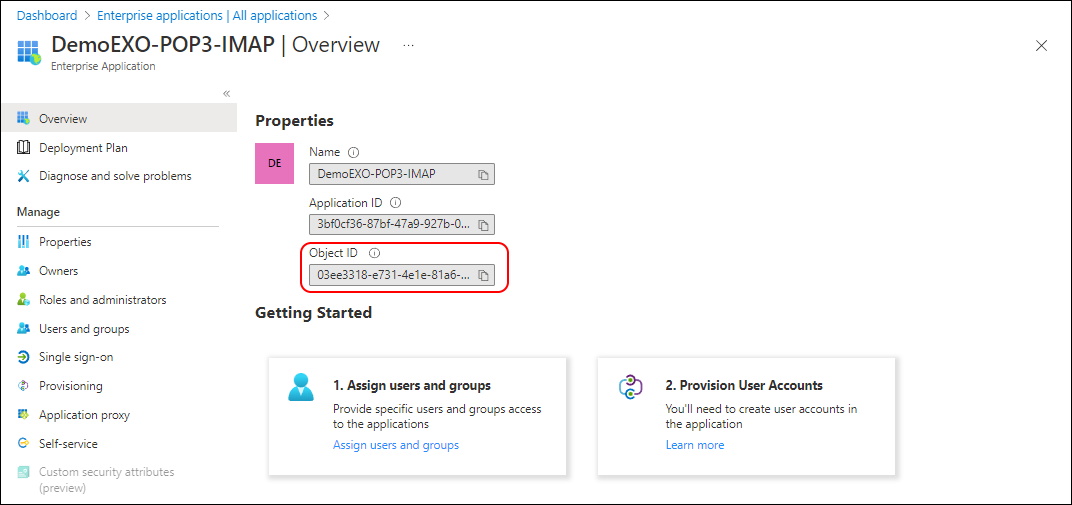
Task: Click the Deployment Plan book icon
Action: (x=24, y=148)
